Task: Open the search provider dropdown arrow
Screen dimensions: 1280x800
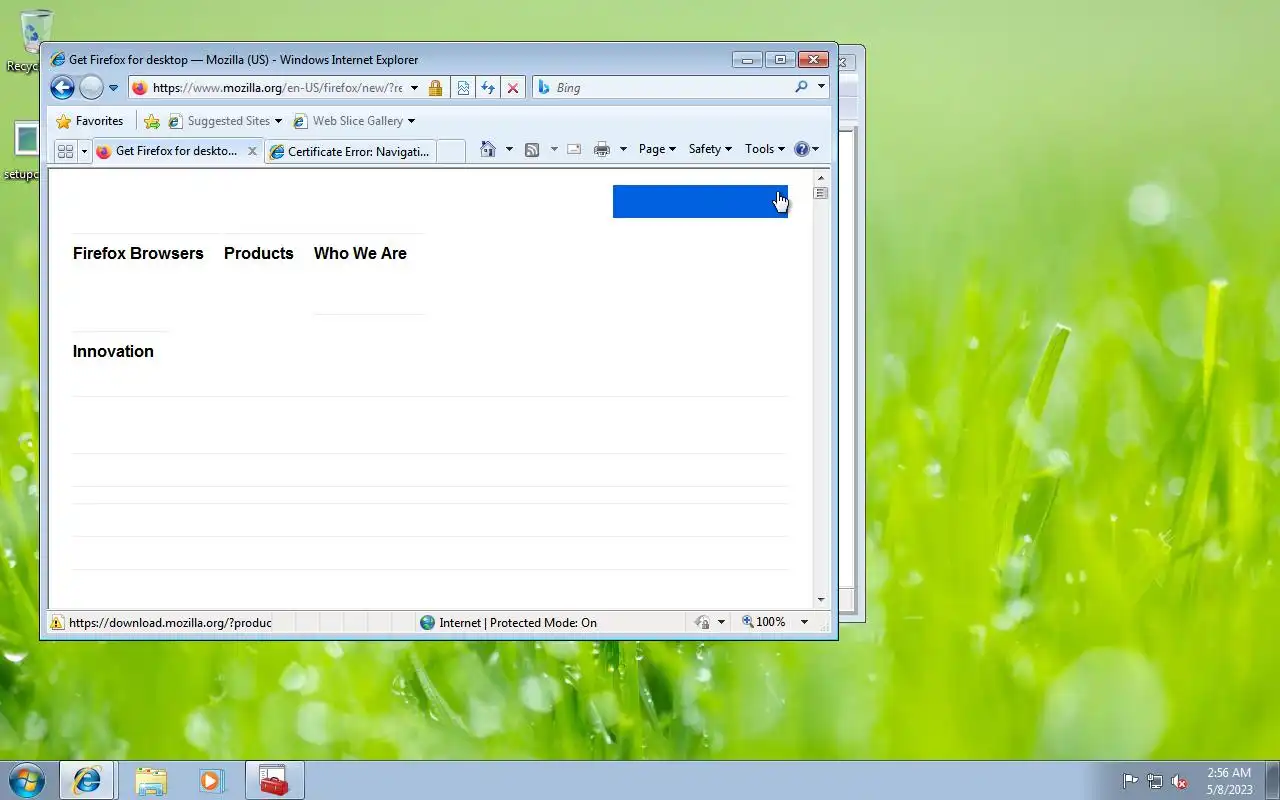Action: pos(821,87)
